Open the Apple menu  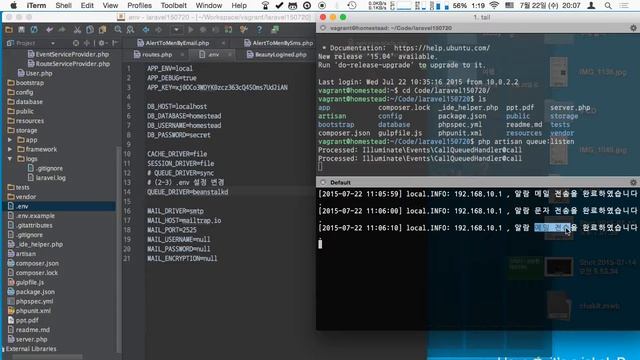coord(13,6)
